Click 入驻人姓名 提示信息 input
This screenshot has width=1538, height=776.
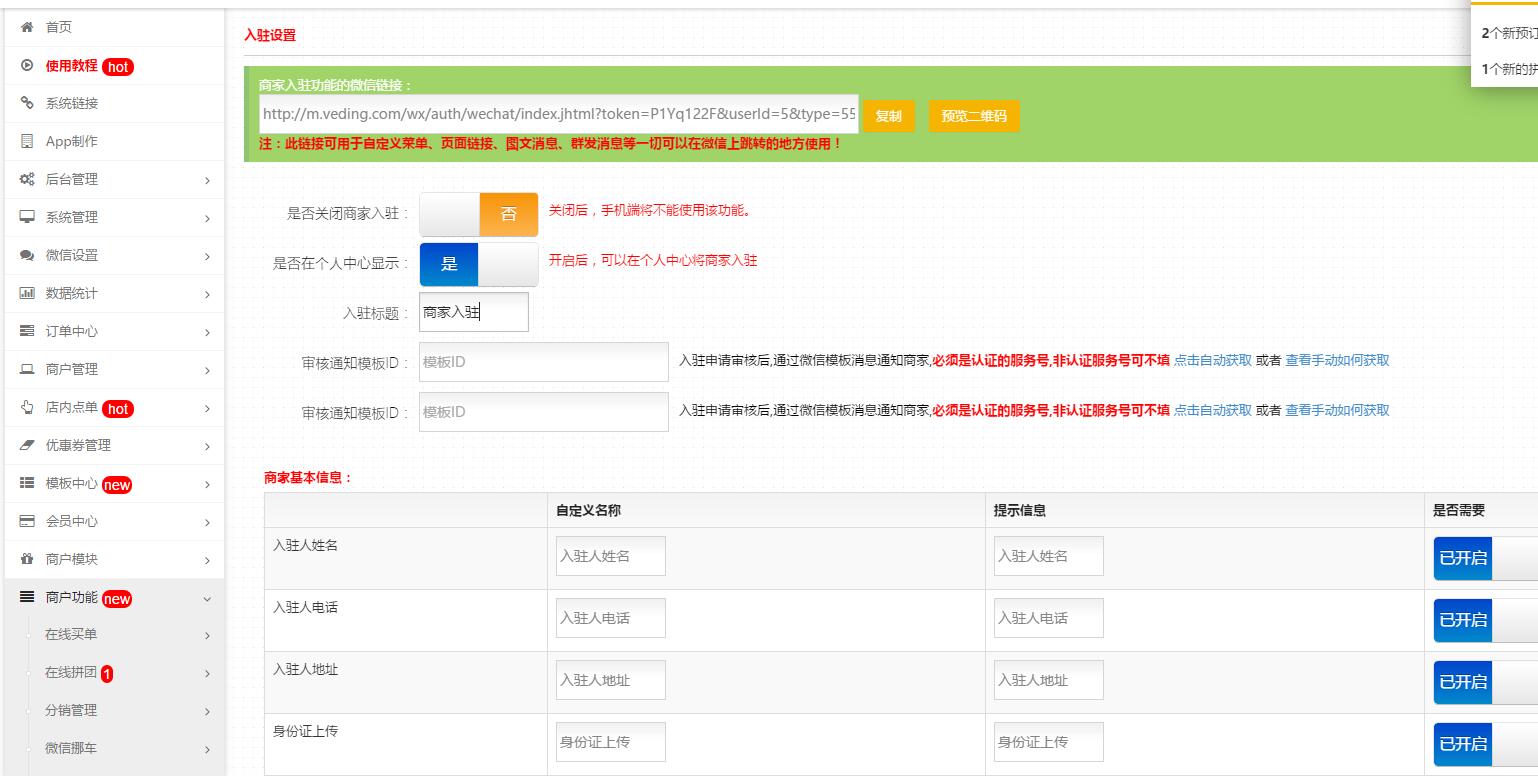pyautogui.click(x=1049, y=556)
